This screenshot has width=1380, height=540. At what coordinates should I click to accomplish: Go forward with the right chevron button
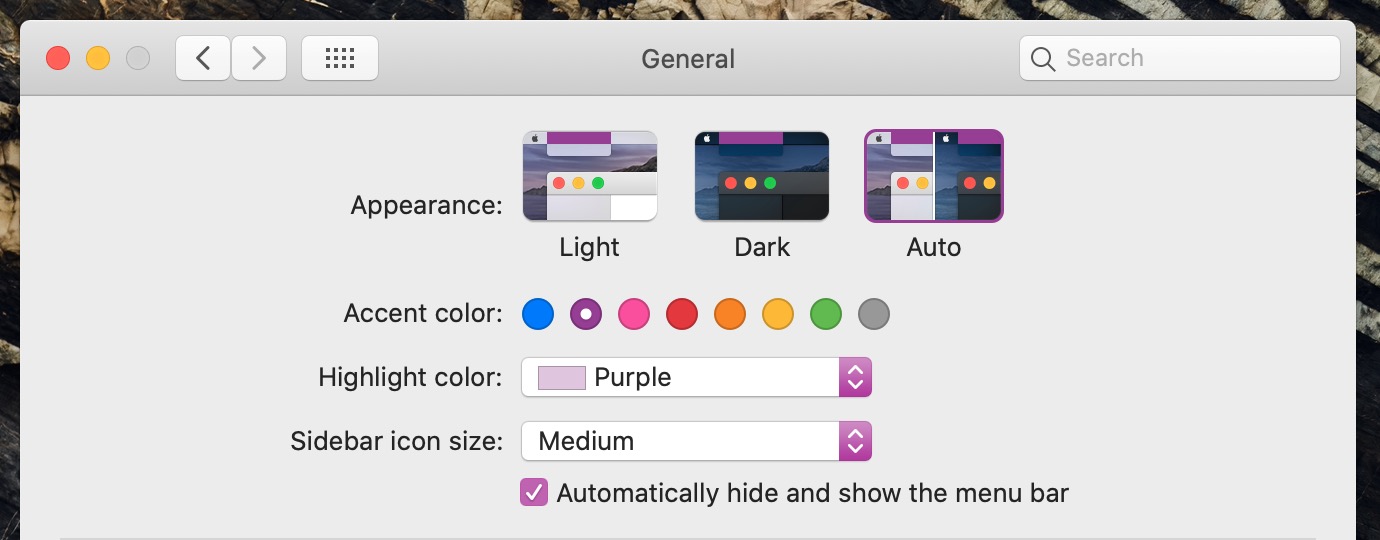point(259,58)
